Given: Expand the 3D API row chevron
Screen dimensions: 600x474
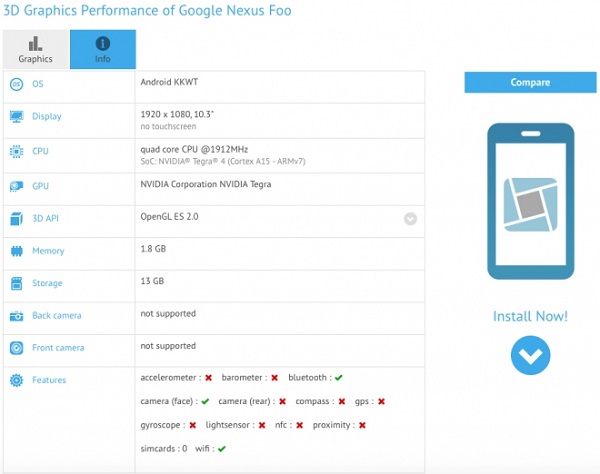Looking at the screenshot, I should (x=410, y=219).
